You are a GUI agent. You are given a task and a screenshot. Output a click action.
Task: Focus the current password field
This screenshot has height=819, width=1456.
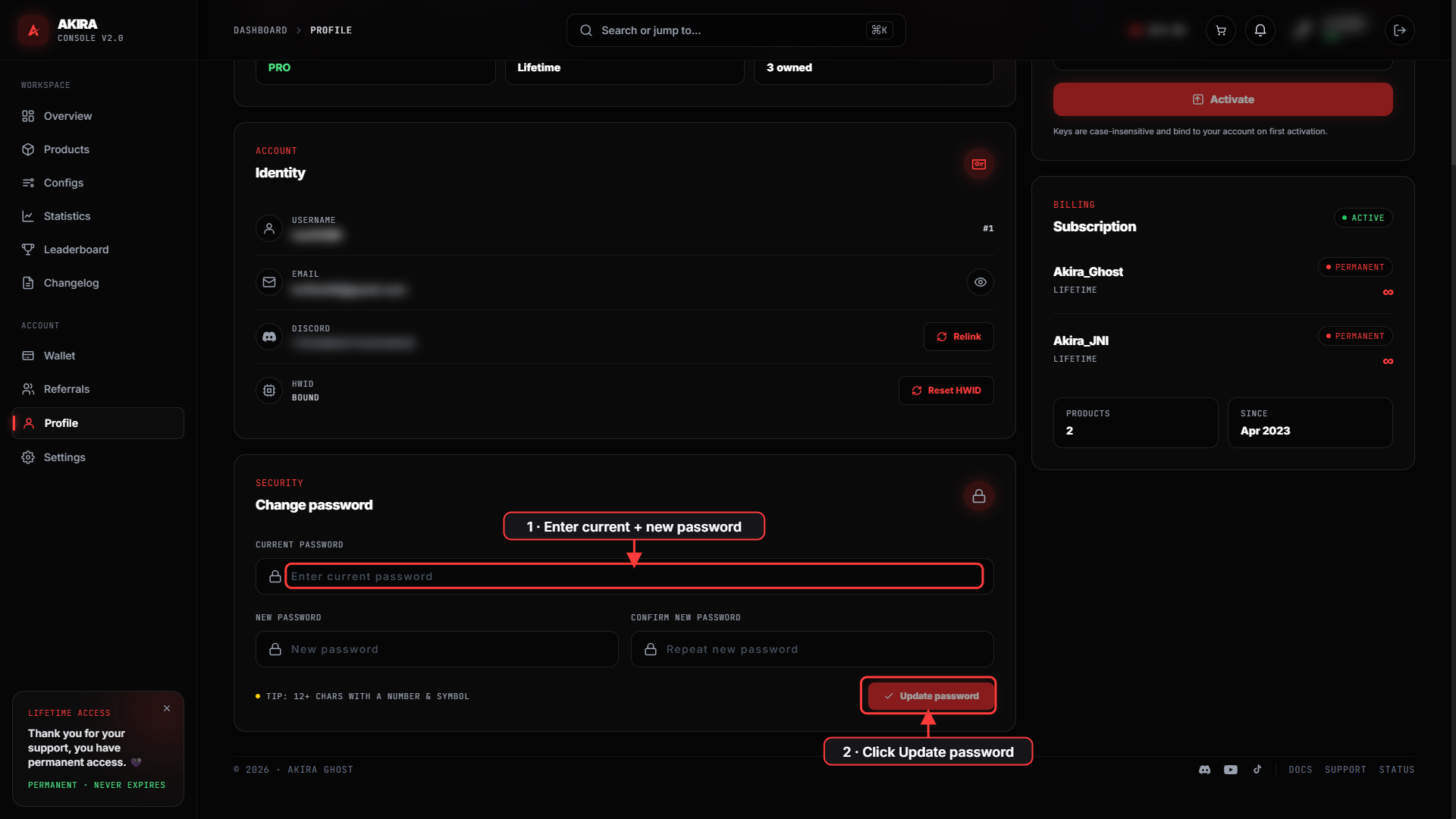click(x=624, y=576)
